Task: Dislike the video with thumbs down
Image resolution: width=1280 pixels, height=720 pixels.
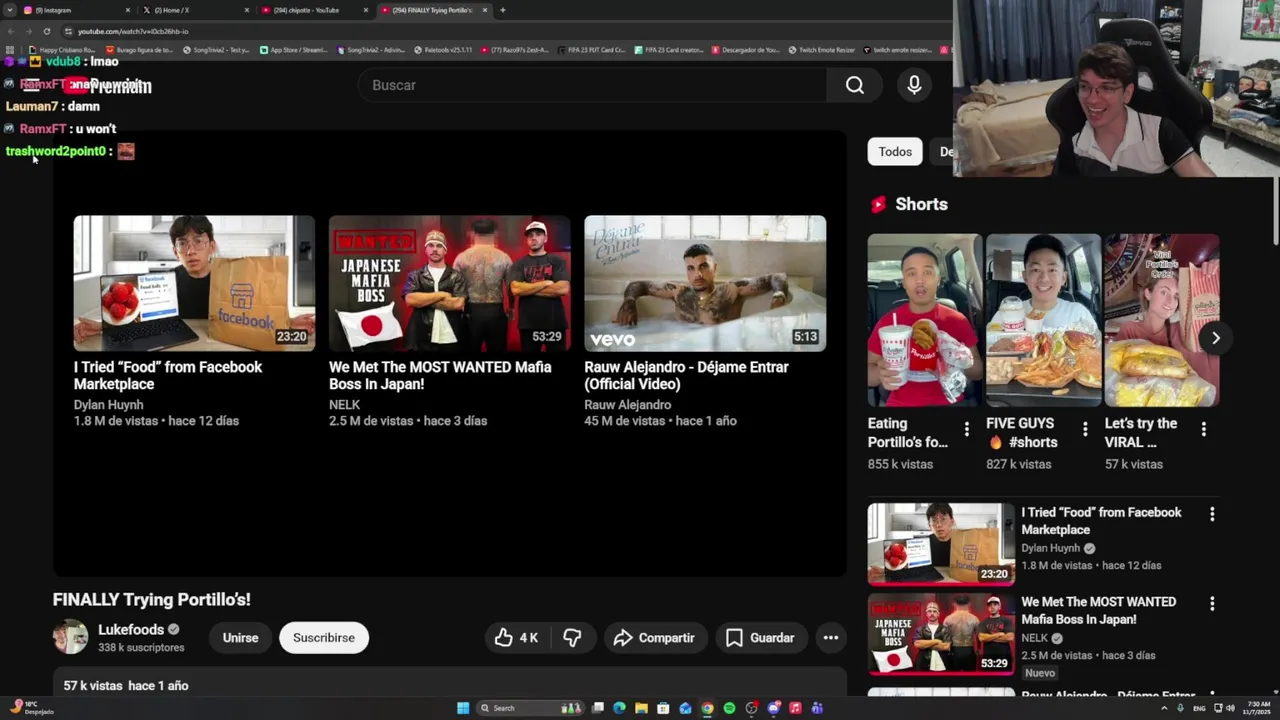Action: coord(572,637)
